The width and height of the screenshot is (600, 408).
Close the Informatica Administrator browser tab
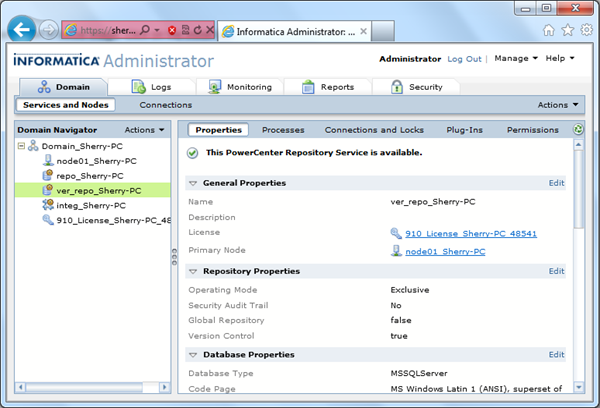364,31
